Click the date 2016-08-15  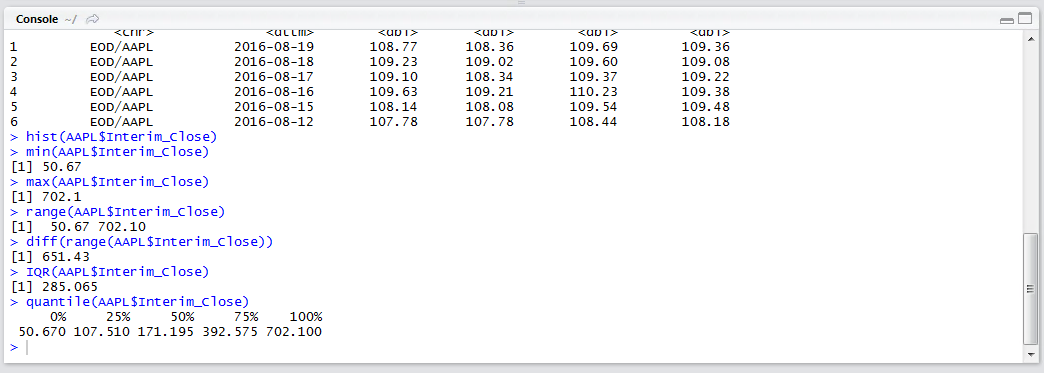click(x=274, y=107)
